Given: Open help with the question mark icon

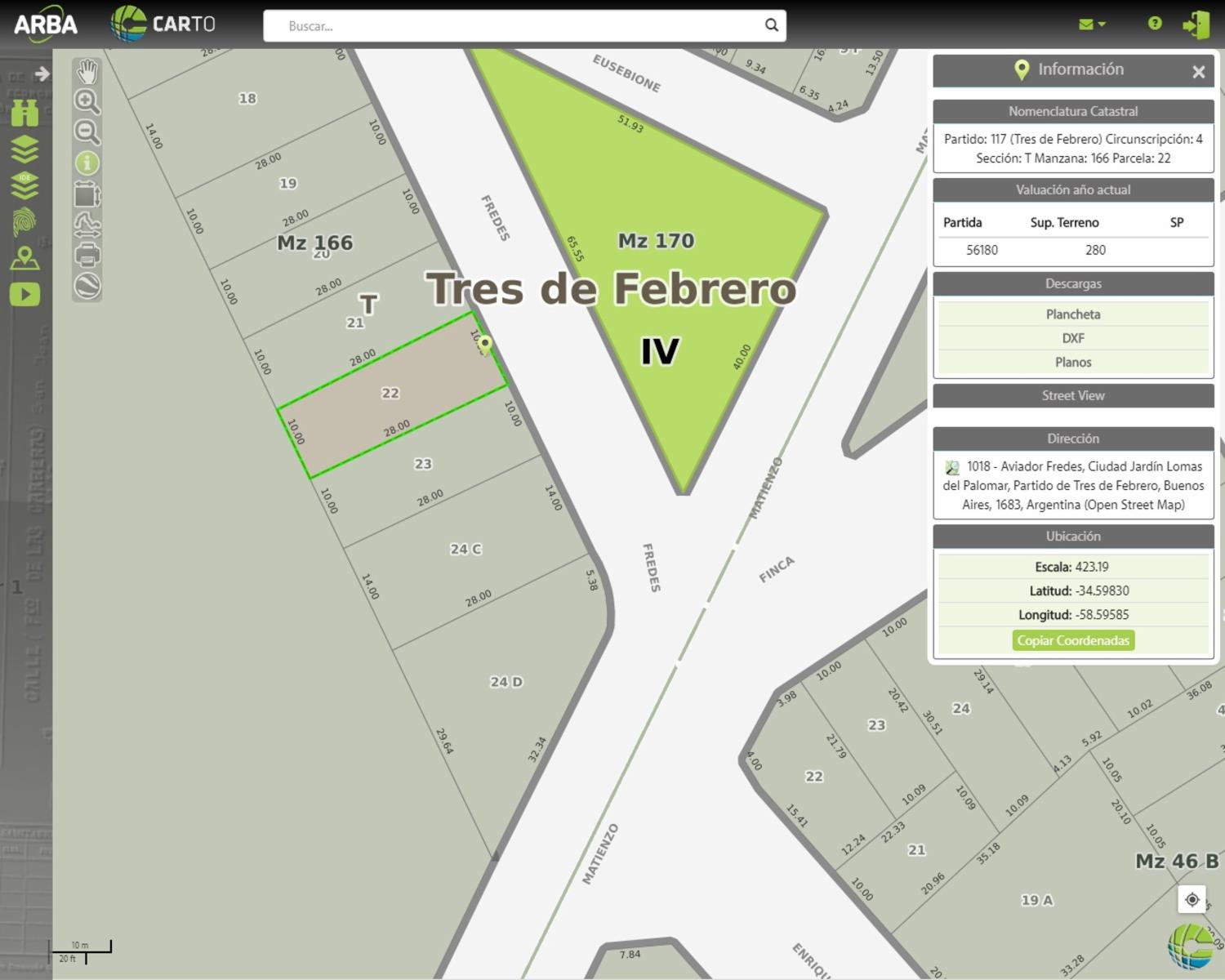Looking at the screenshot, I should tap(1155, 24).
